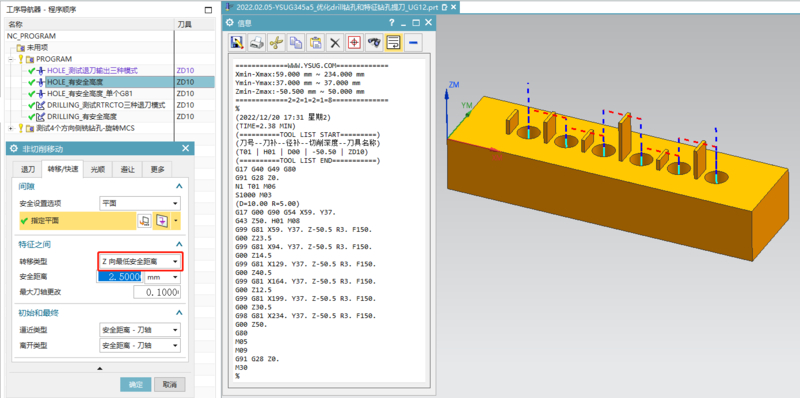
Task: Click the black X delete icon in toolbar
Action: point(335,43)
